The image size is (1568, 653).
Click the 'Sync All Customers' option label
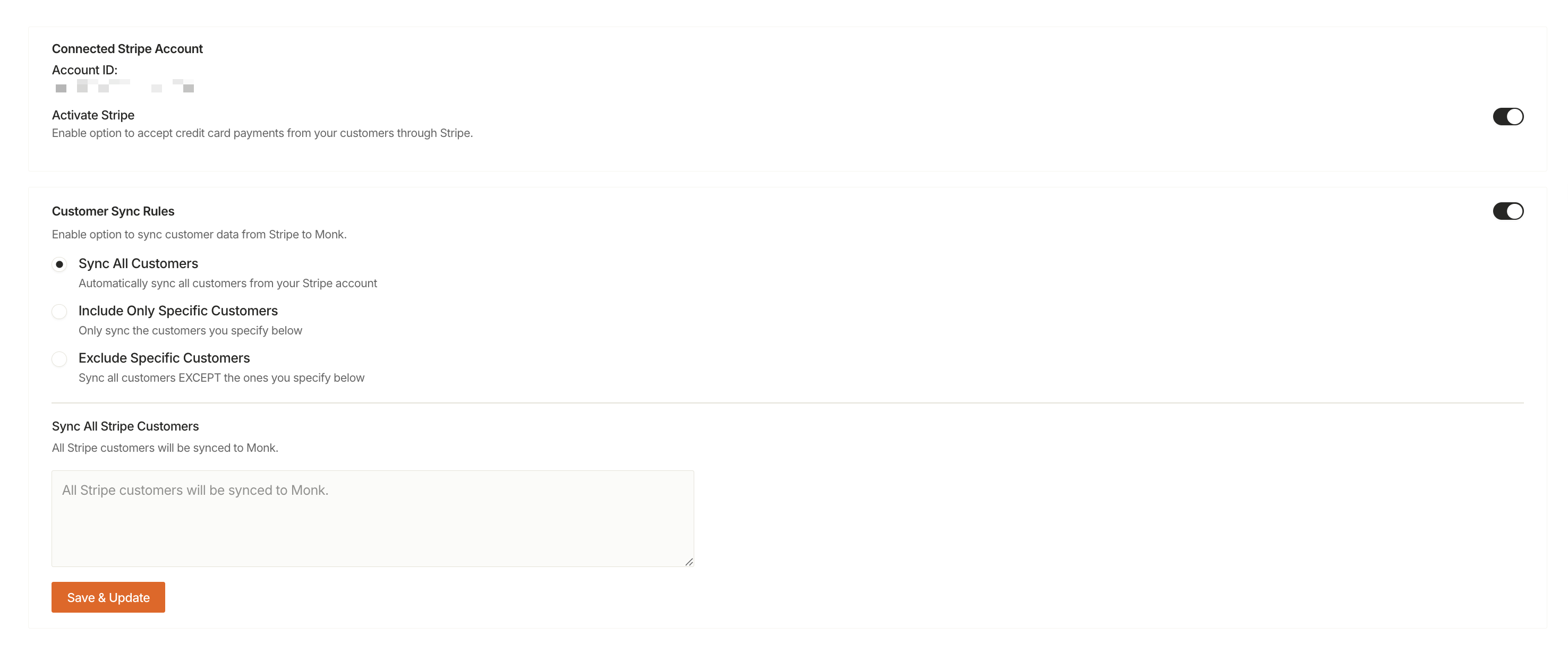(x=138, y=263)
